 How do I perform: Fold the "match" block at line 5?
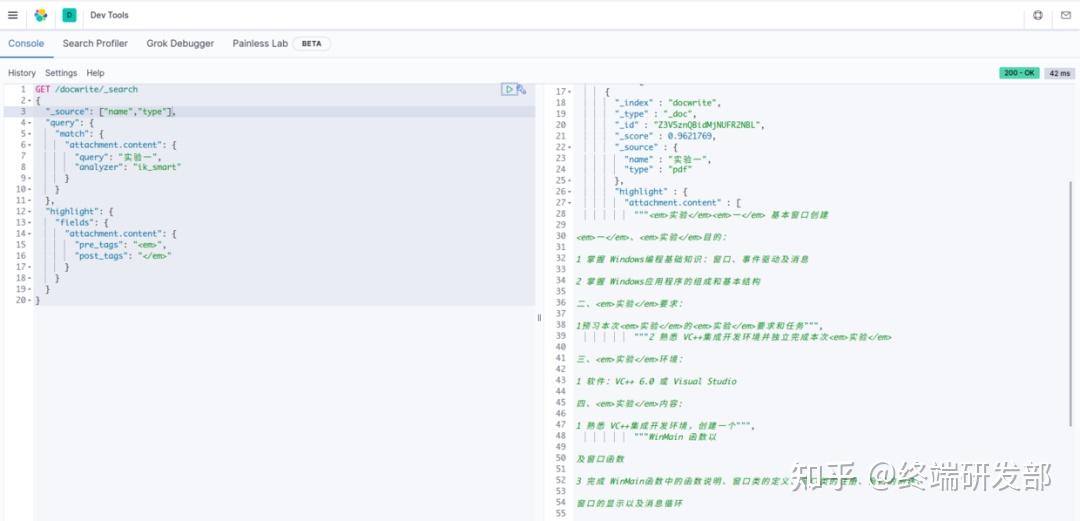pos(28,134)
